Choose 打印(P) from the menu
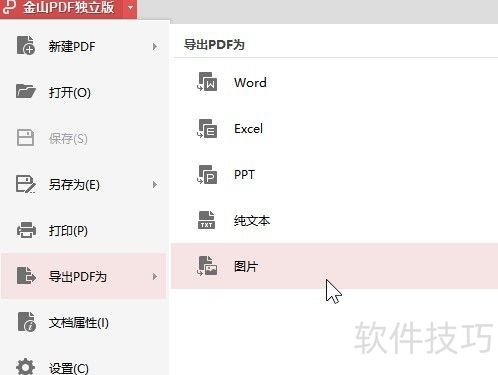The width and height of the screenshot is (498, 375). [x=84, y=230]
